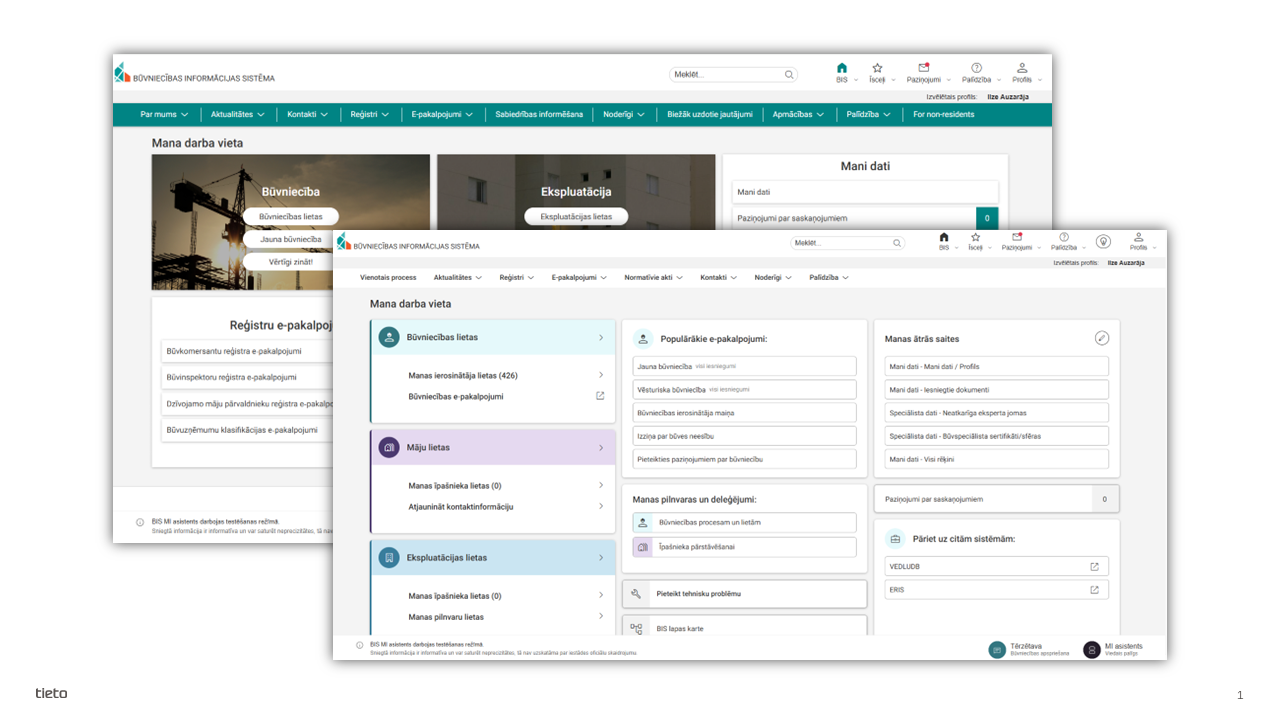Open the For non-residents menu item
The height and width of the screenshot is (720, 1280).
tap(943, 114)
